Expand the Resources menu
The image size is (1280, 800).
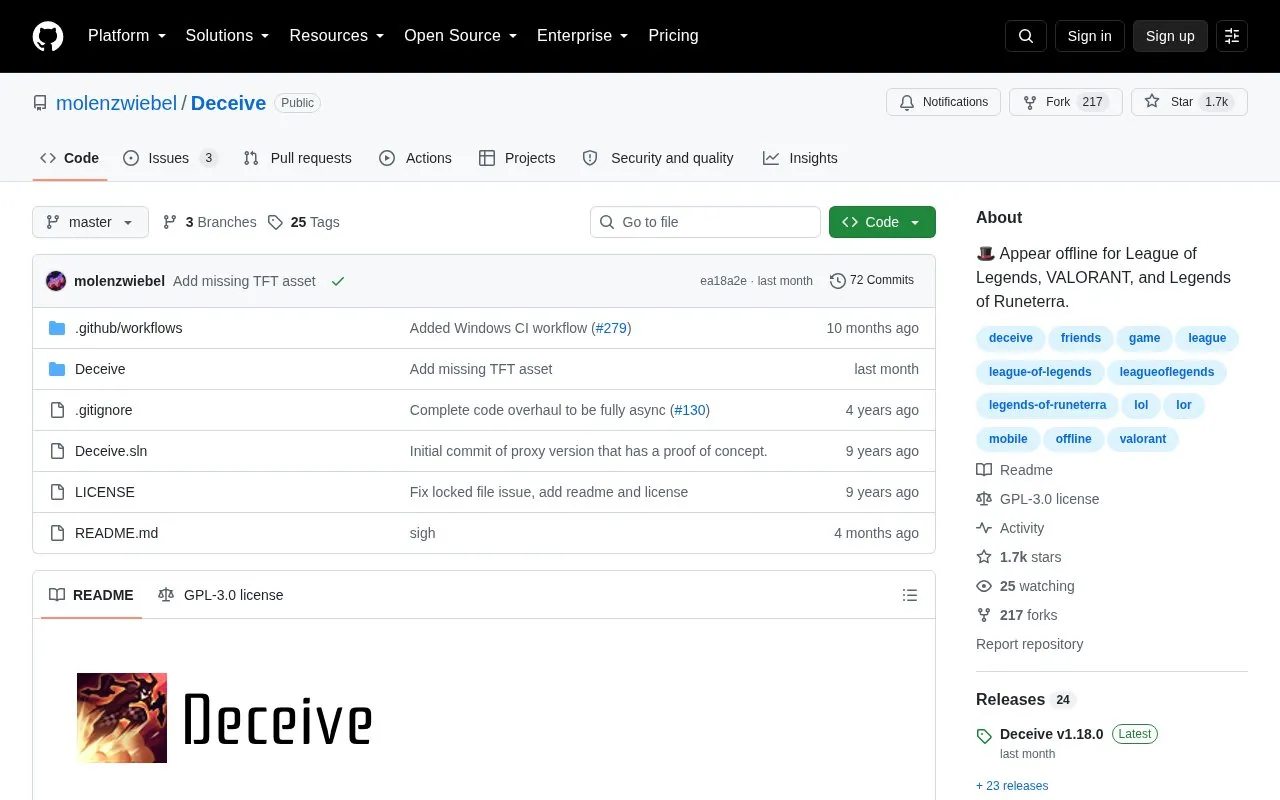[x=337, y=36]
